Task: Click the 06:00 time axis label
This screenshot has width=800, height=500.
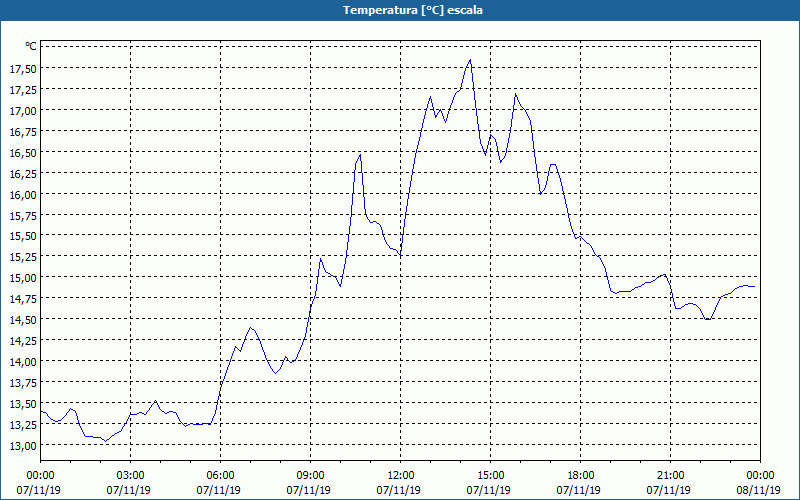Action: 220,476
